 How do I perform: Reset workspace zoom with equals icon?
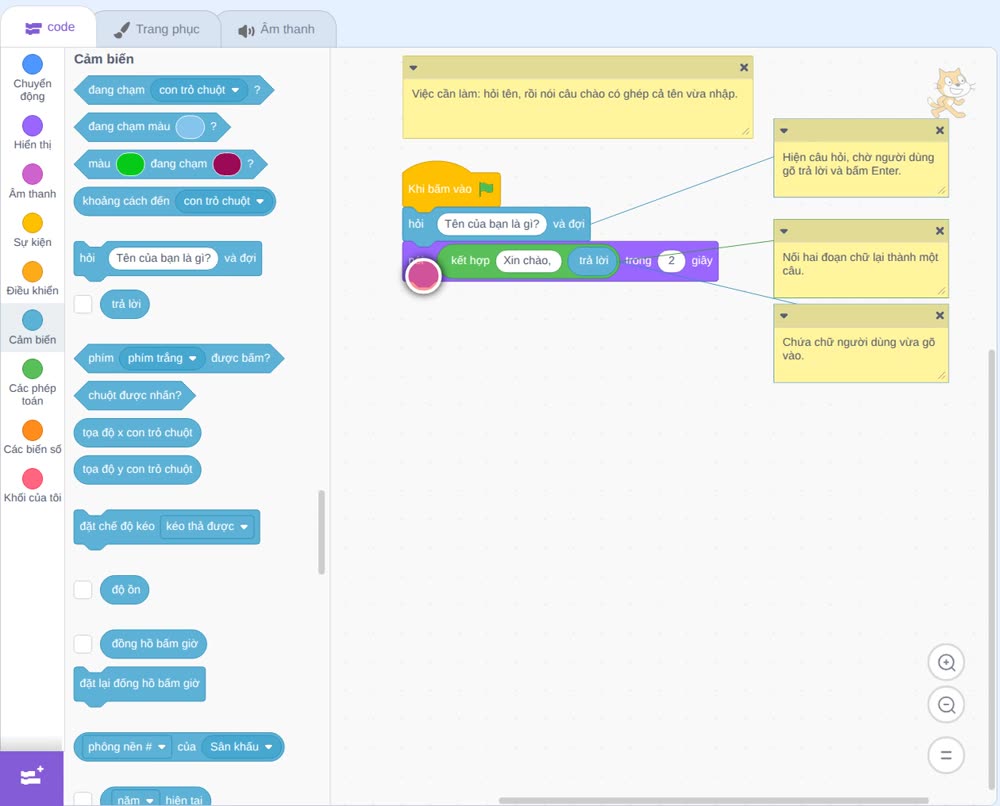coord(946,755)
